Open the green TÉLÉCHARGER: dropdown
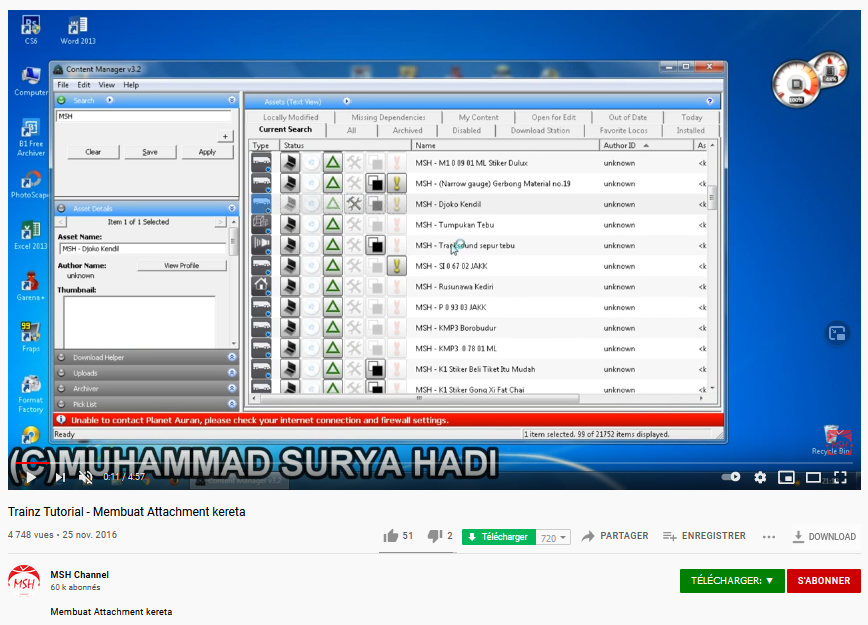The height and width of the screenshot is (625, 868). 732,581
